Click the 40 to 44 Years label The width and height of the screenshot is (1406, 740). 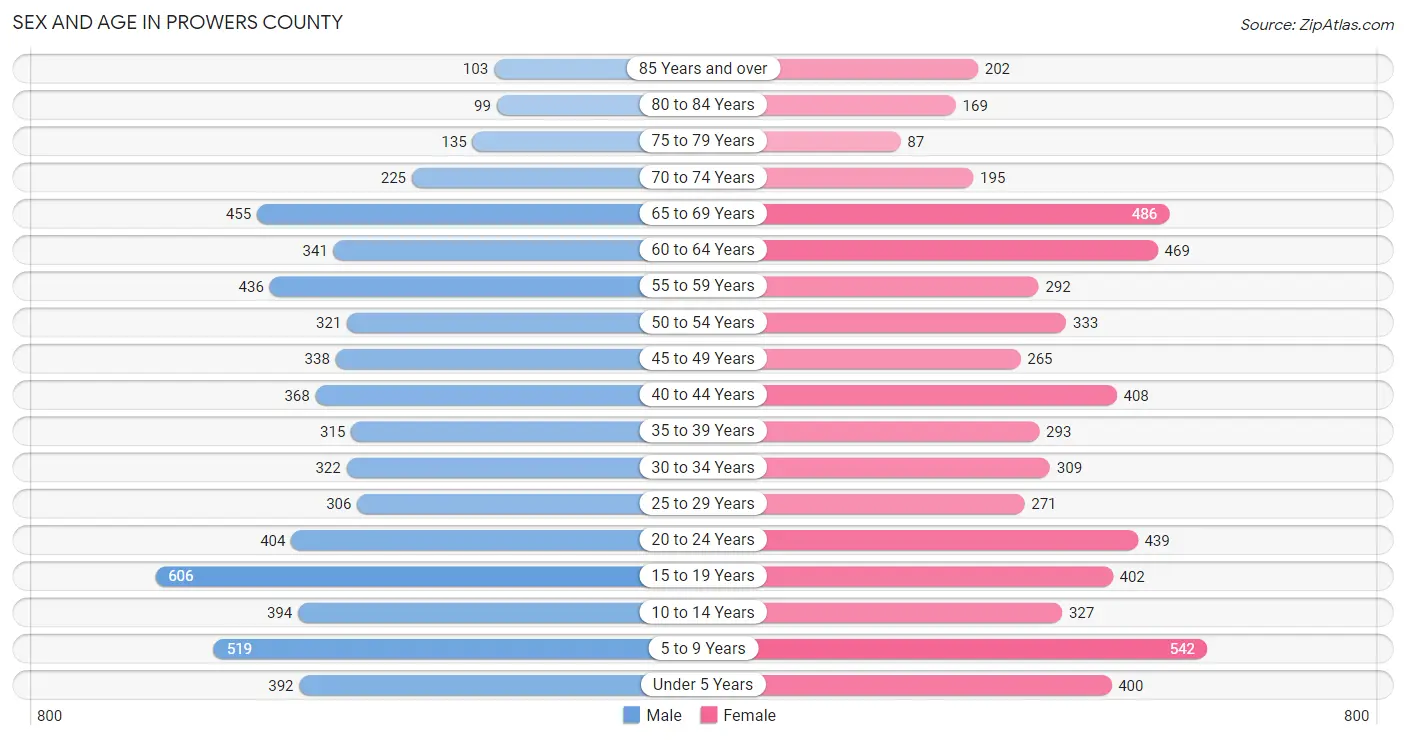click(703, 395)
